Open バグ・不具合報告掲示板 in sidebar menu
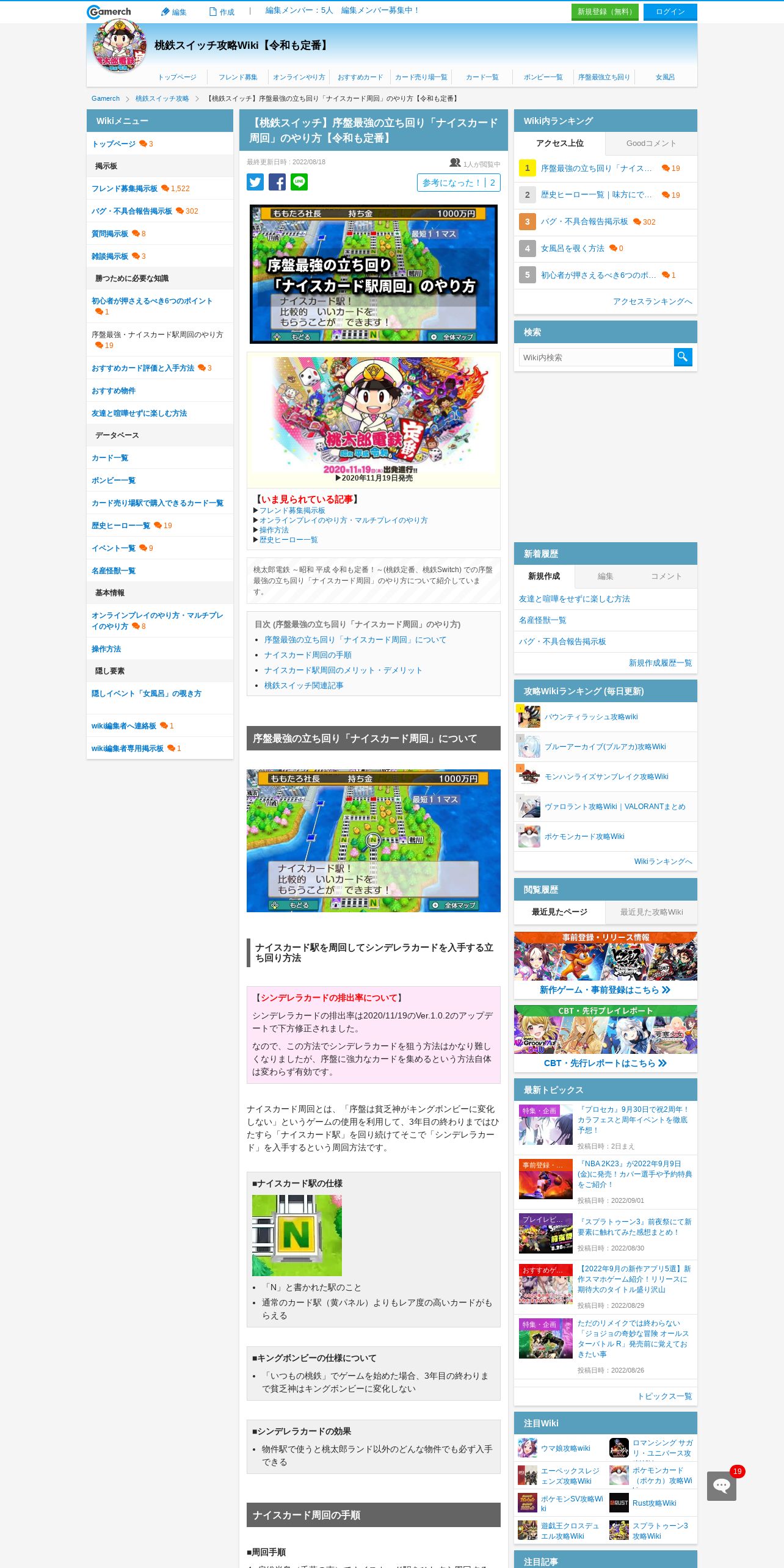Viewport: 784px width, 1568px height. (132, 211)
